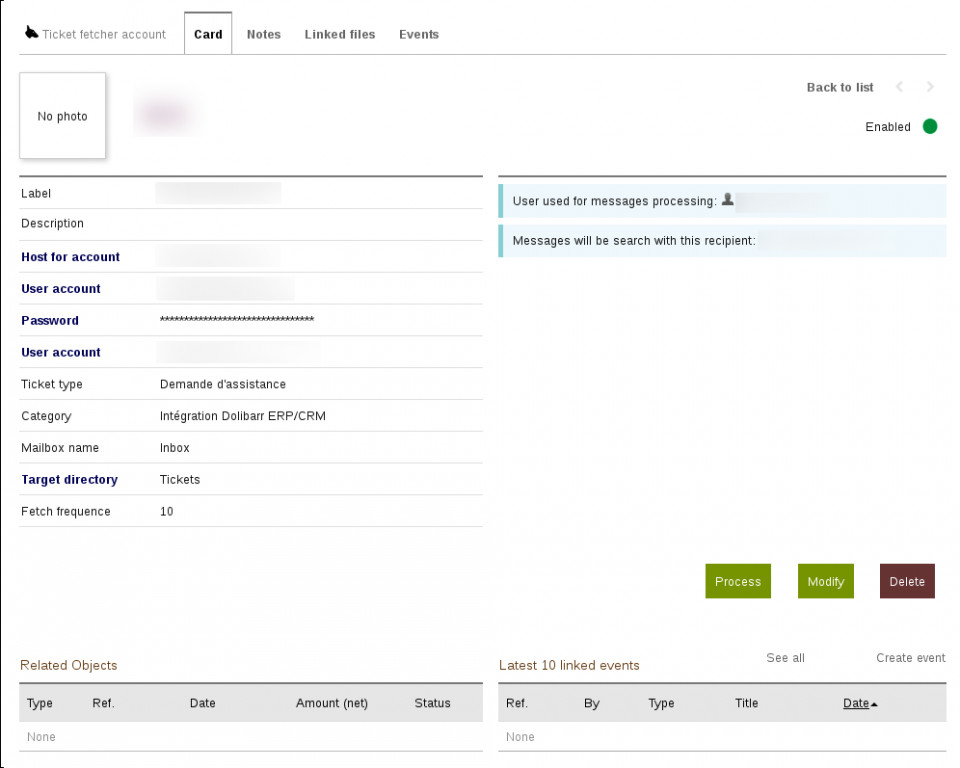Click the Type column in linked events

click(661, 703)
